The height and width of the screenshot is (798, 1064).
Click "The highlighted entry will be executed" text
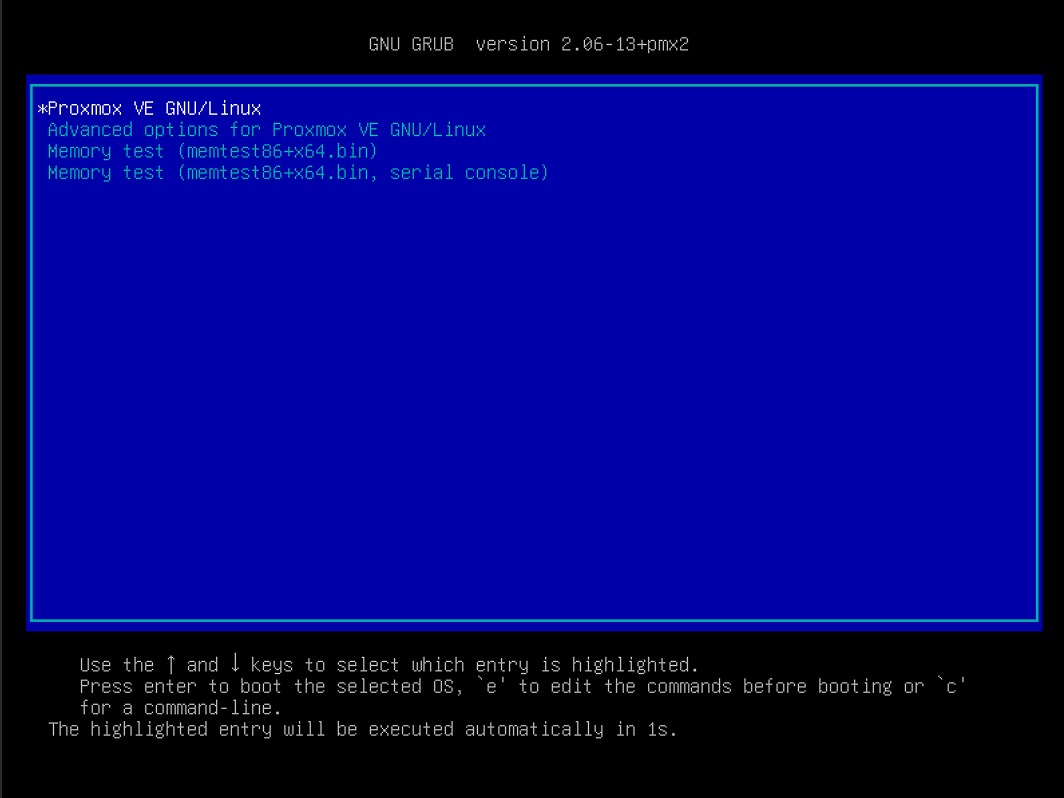(251, 729)
